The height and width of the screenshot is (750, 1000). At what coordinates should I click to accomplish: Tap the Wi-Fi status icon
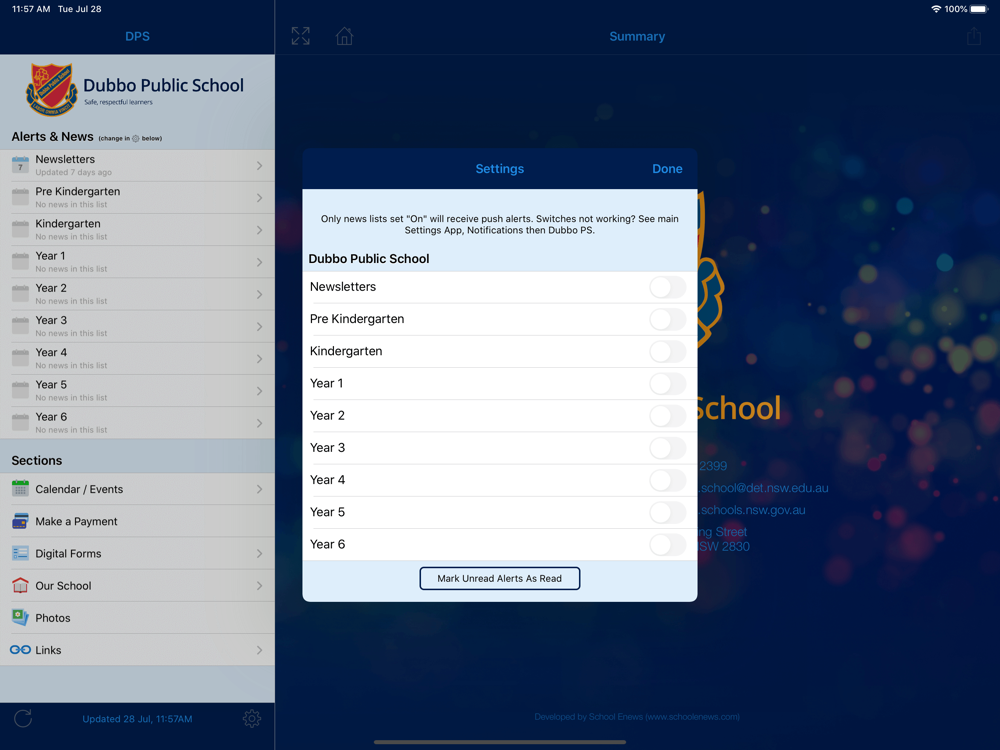[936, 9]
